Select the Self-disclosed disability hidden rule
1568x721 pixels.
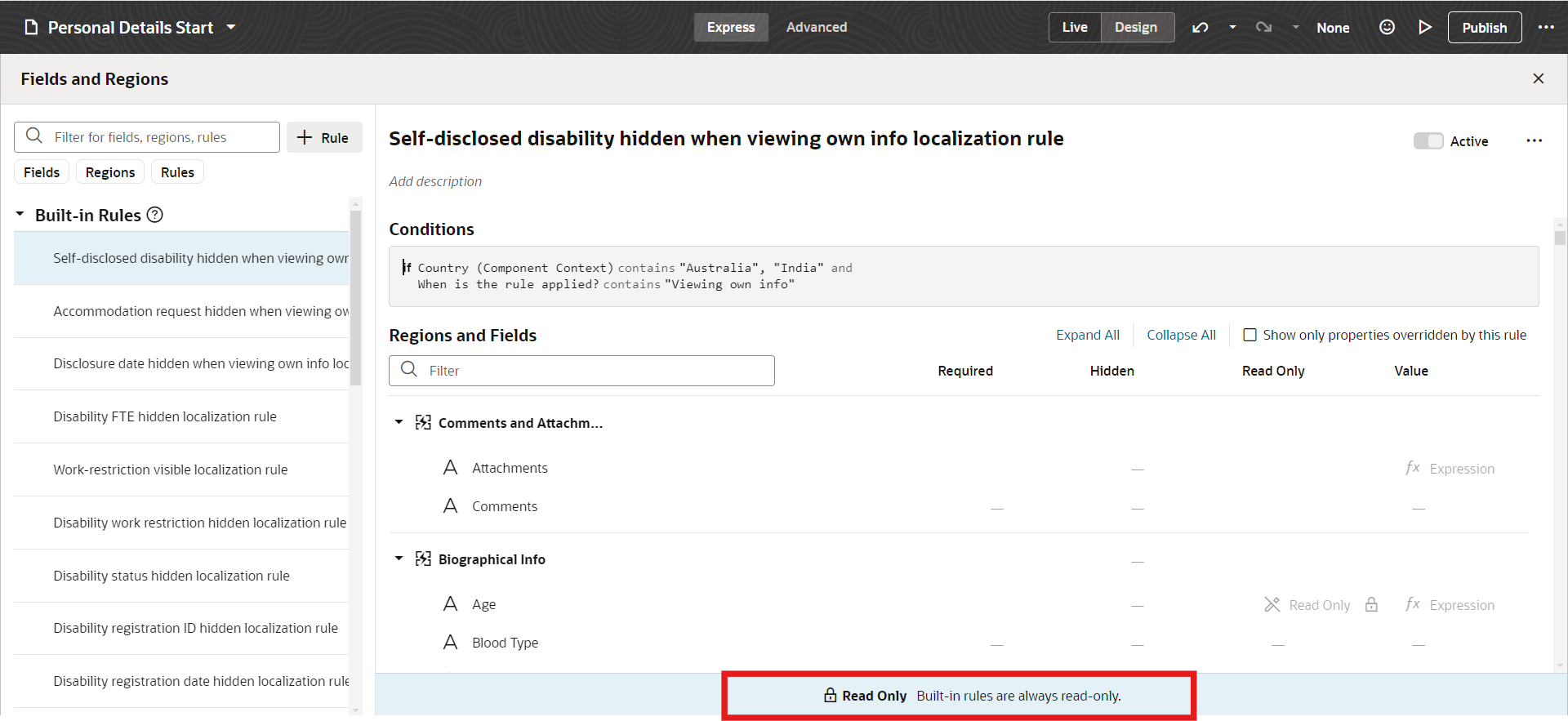click(x=181, y=258)
